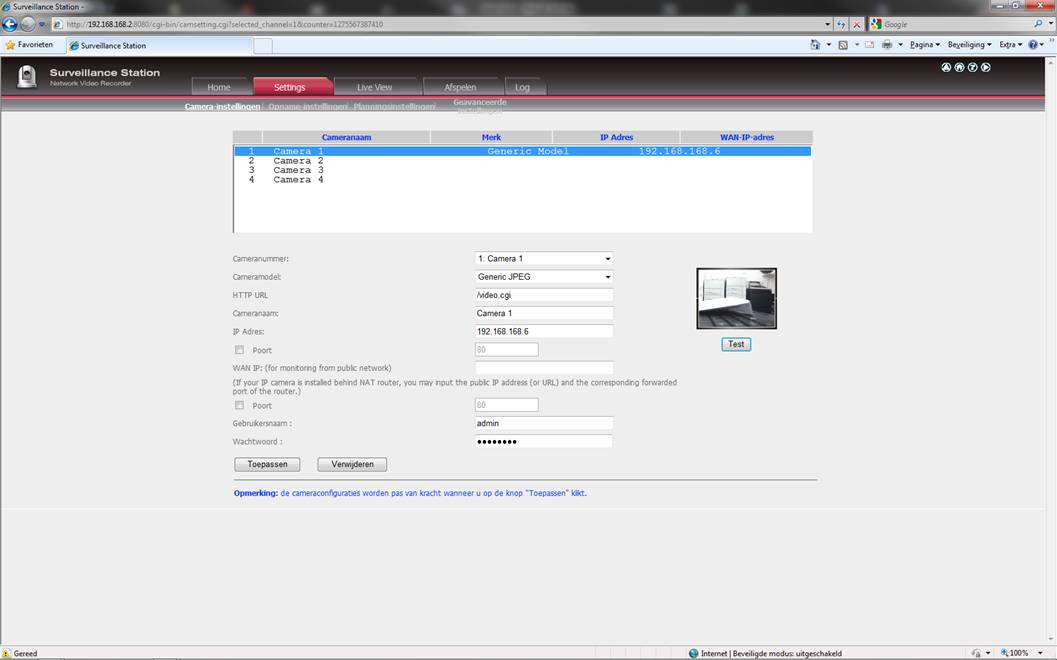This screenshot has width=1057, height=660.
Task: Click the printer icon in toolbar
Action: point(887,44)
